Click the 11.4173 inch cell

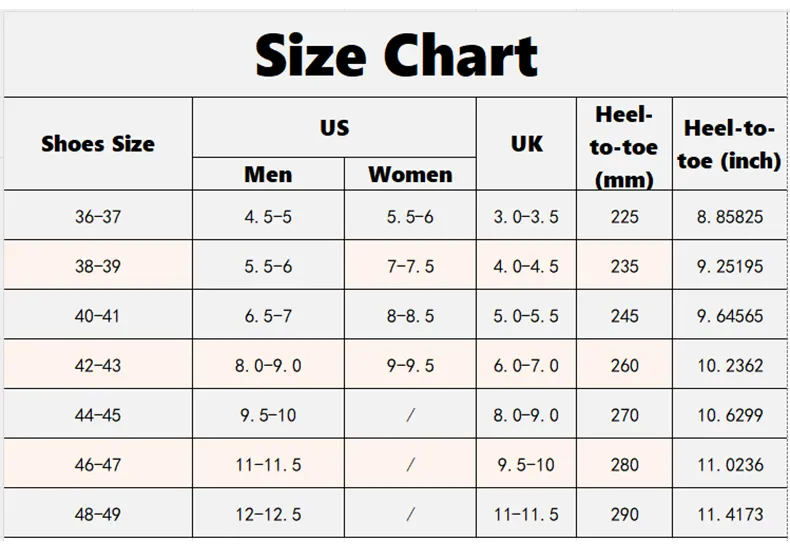pos(729,515)
